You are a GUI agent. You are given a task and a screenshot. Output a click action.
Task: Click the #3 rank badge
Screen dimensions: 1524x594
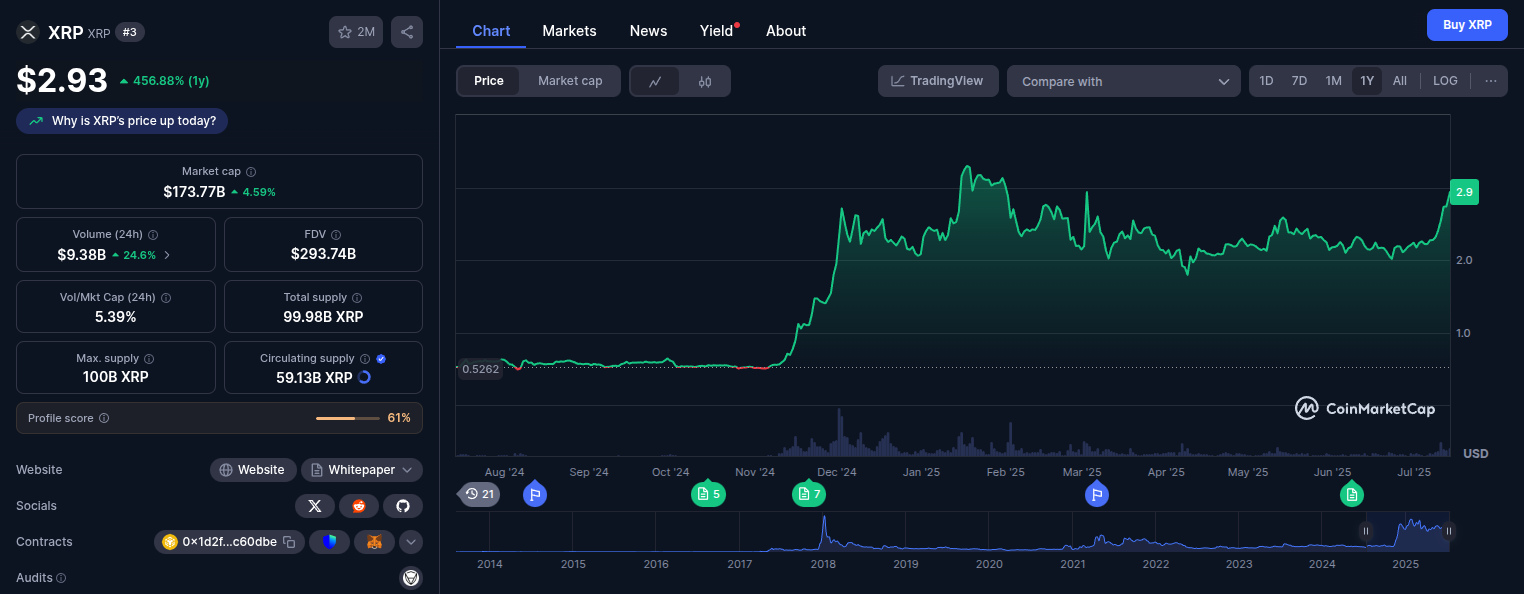point(130,32)
